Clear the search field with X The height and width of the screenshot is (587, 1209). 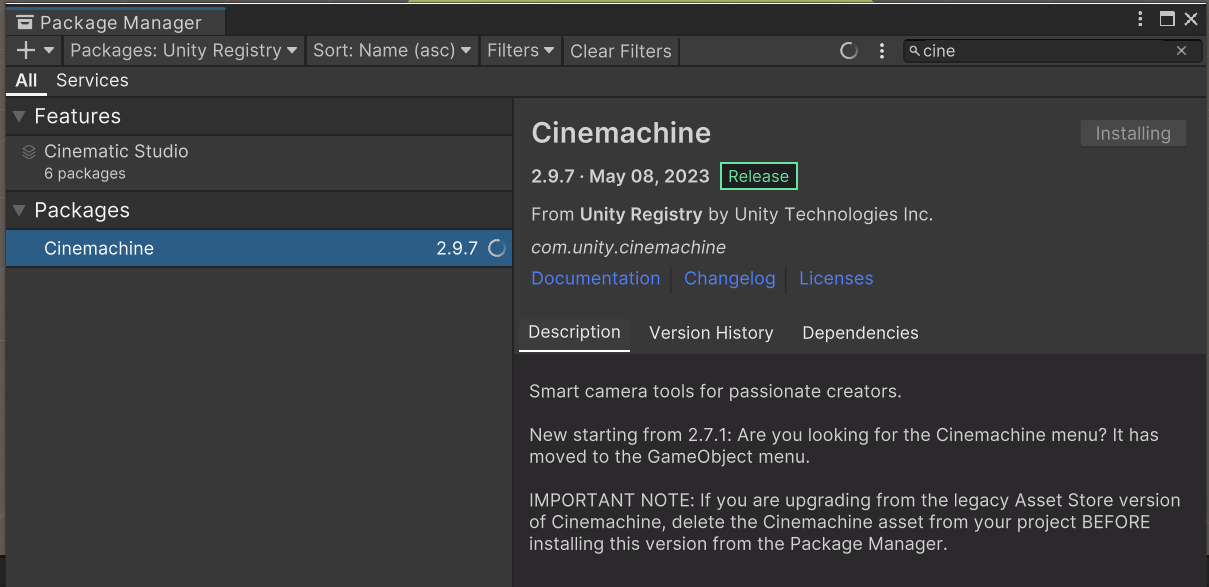[1181, 50]
